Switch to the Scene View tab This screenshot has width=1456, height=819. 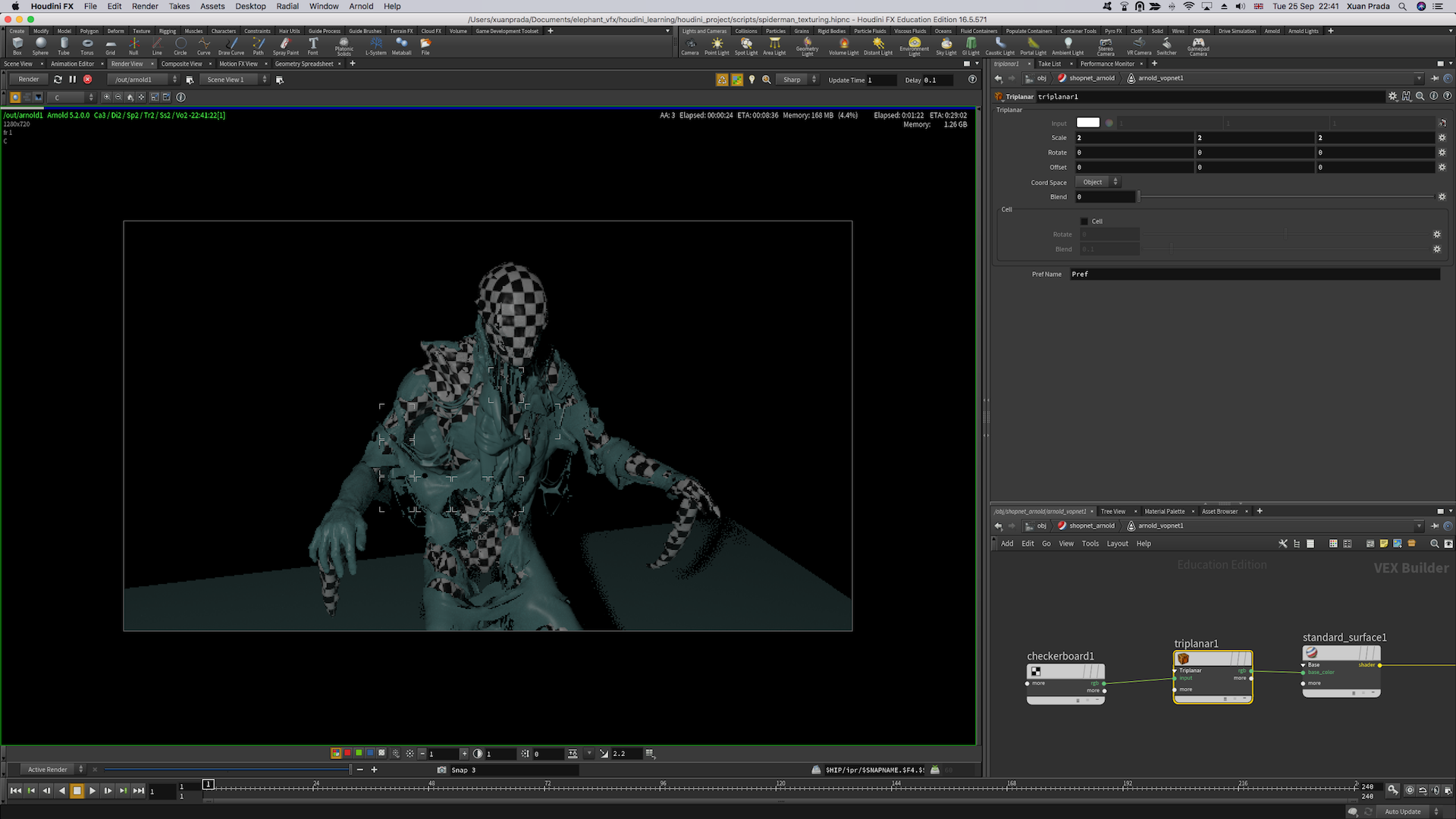coord(18,64)
